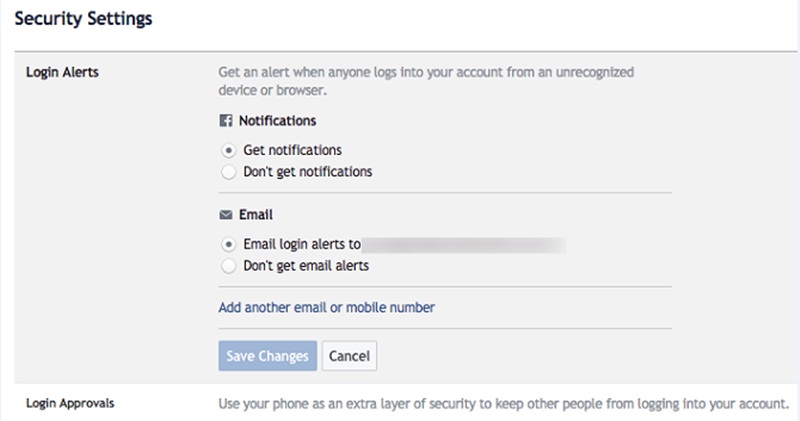Click the Facebook logo icon beside Notifications
800x421 pixels.
pyautogui.click(x=226, y=121)
